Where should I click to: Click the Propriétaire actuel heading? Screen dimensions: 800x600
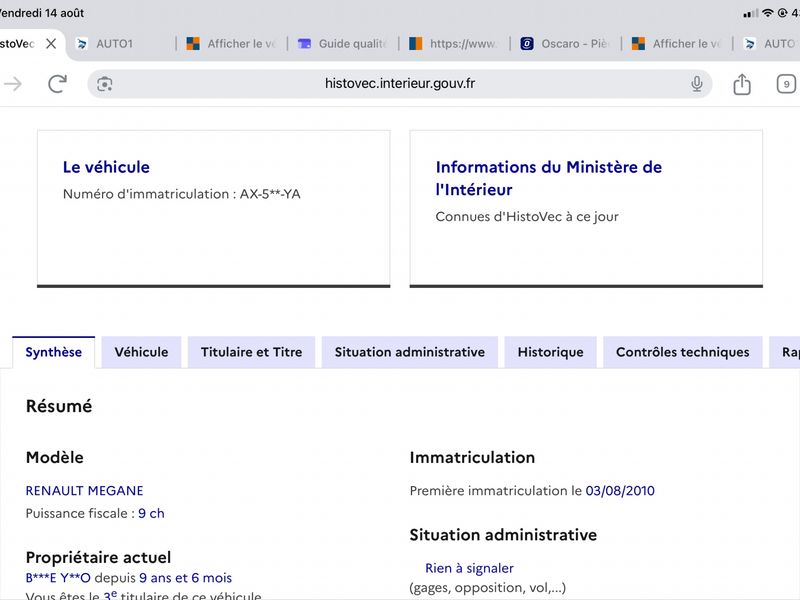pos(98,557)
